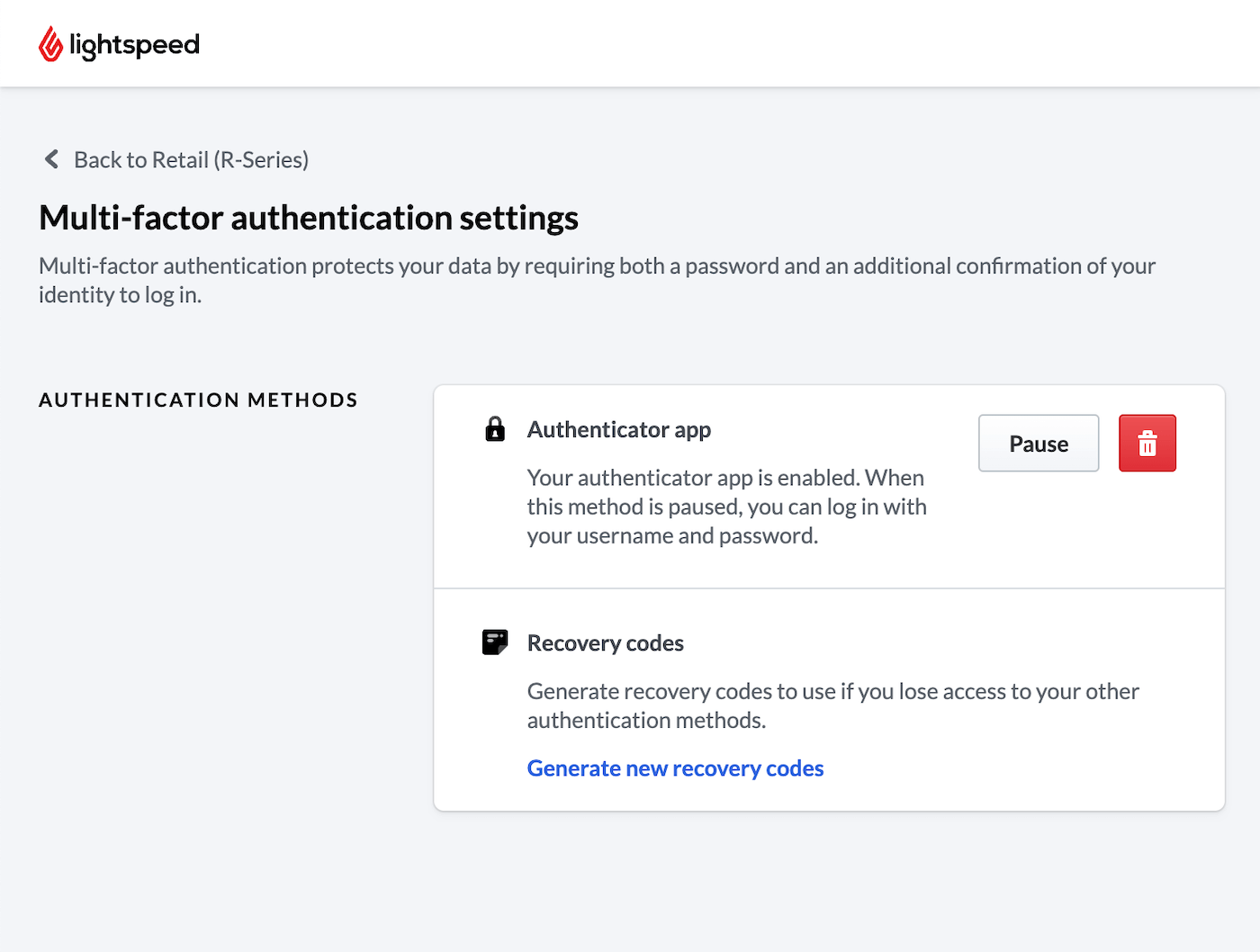1260x952 pixels.
Task: Click the lock icon beside Authenticator app
Action: pos(495,429)
